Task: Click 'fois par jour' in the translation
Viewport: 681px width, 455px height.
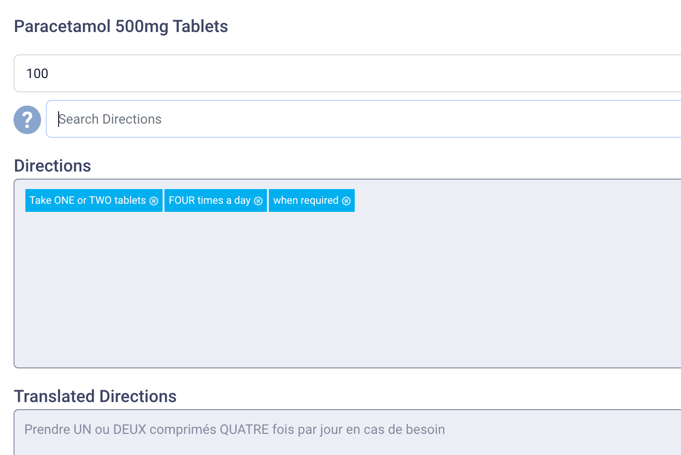Action: click(x=304, y=430)
